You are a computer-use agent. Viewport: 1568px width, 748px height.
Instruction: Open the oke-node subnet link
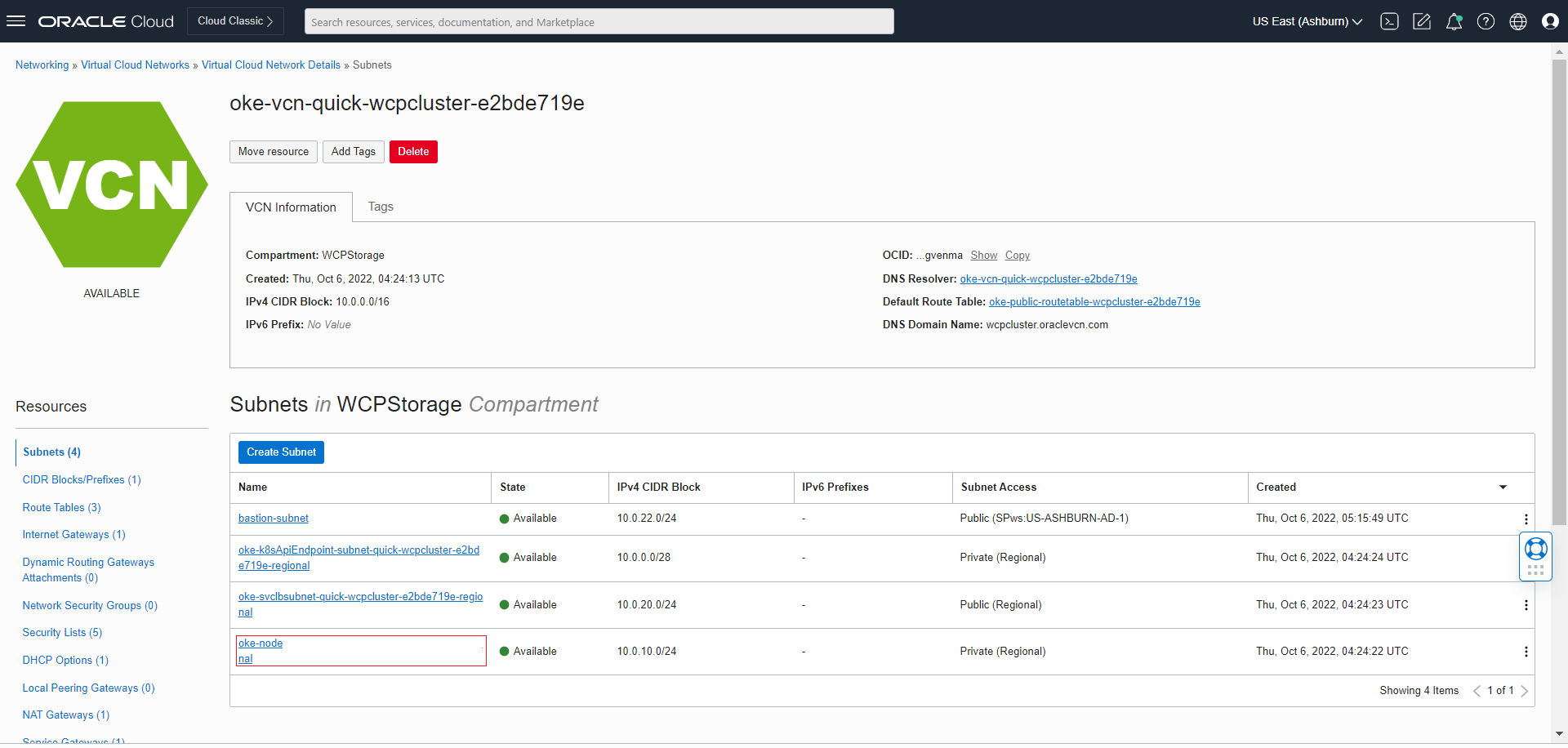pos(261,651)
